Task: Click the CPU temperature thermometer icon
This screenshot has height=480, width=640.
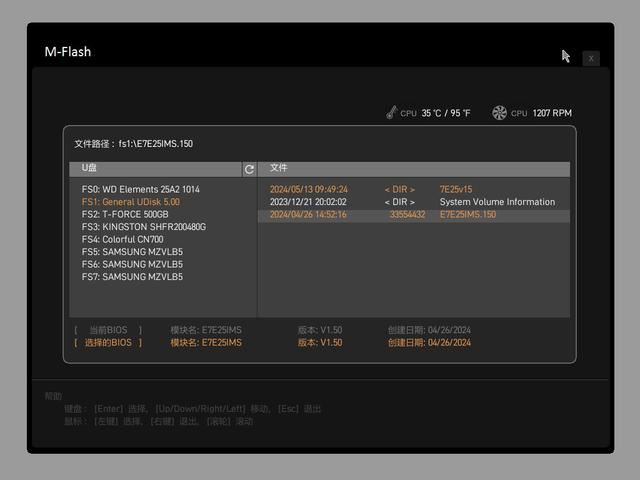Action: (x=391, y=113)
